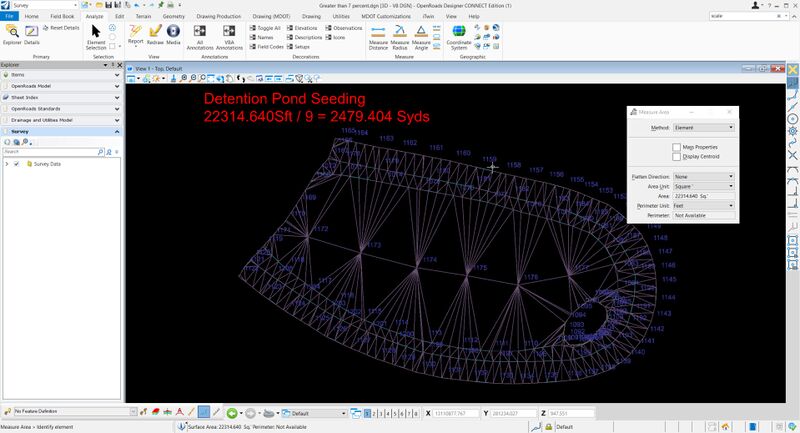Open the Method dropdown in Measure Area
The width and height of the screenshot is (800, 433).
point(704,128)
